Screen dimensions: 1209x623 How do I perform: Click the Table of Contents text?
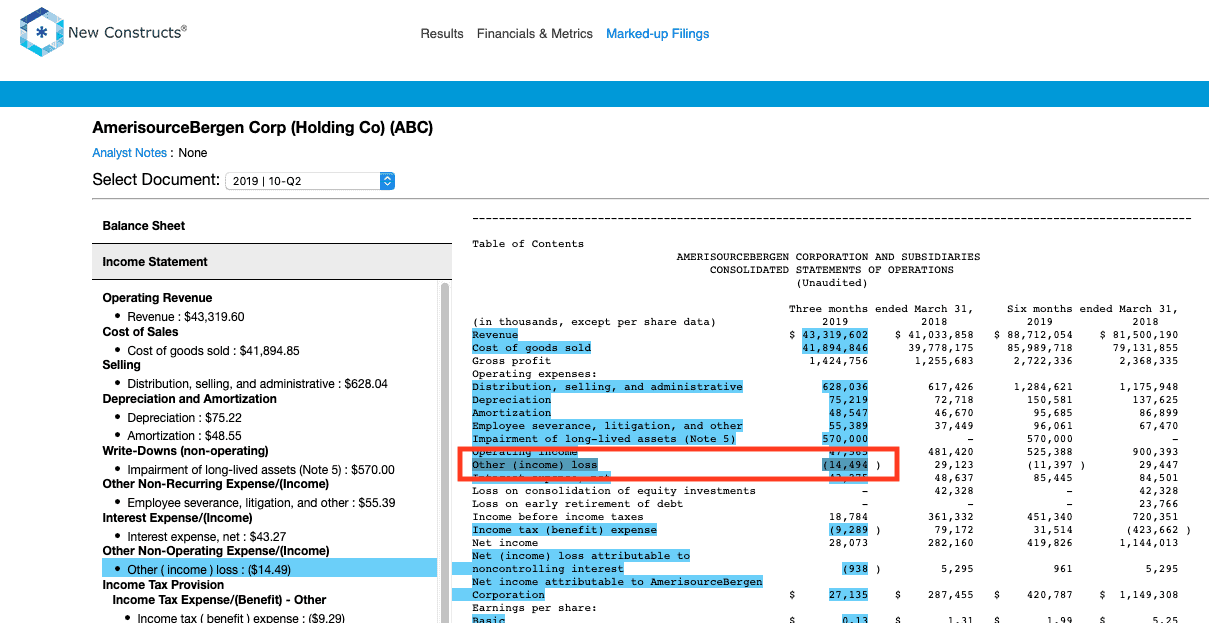click(528, 244)
